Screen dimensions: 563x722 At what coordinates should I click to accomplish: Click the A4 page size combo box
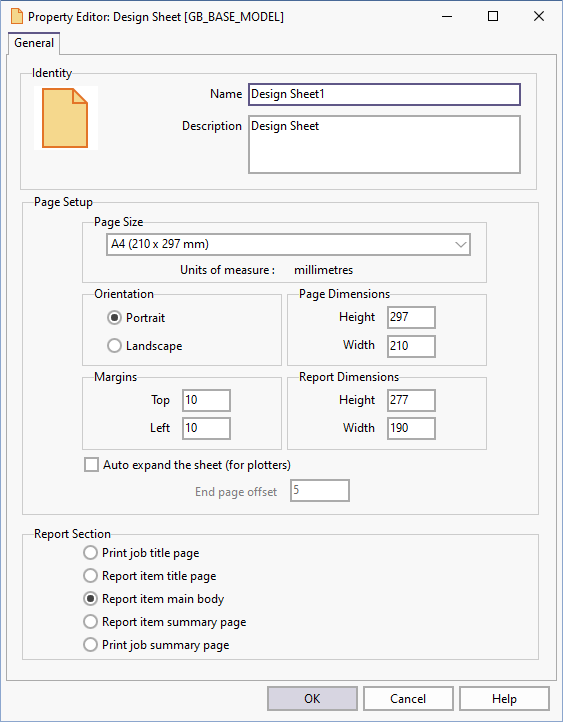click(288, 245)
